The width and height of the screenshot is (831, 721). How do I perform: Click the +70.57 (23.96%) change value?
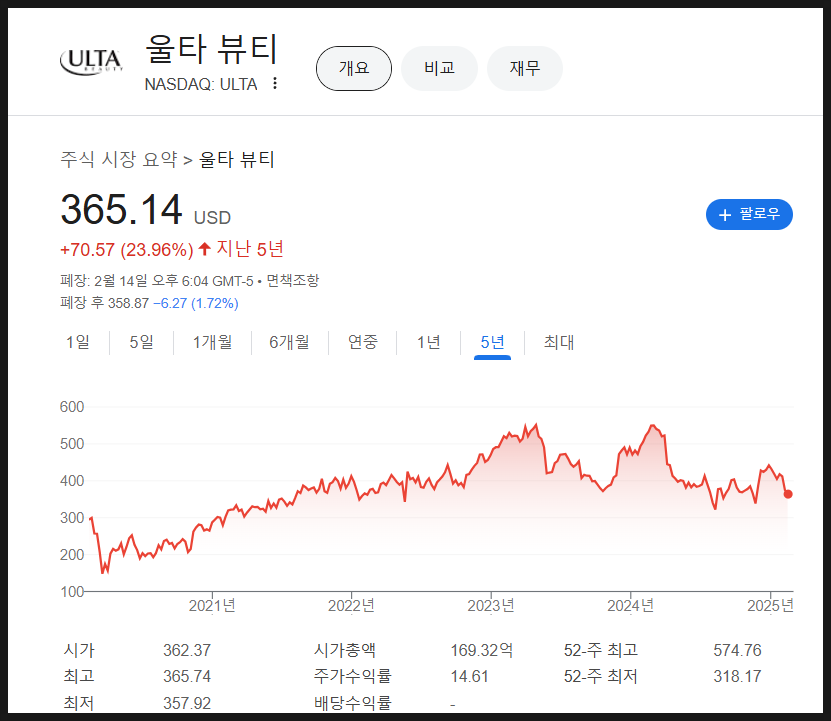pyautogui.click(x=127, y=250)
